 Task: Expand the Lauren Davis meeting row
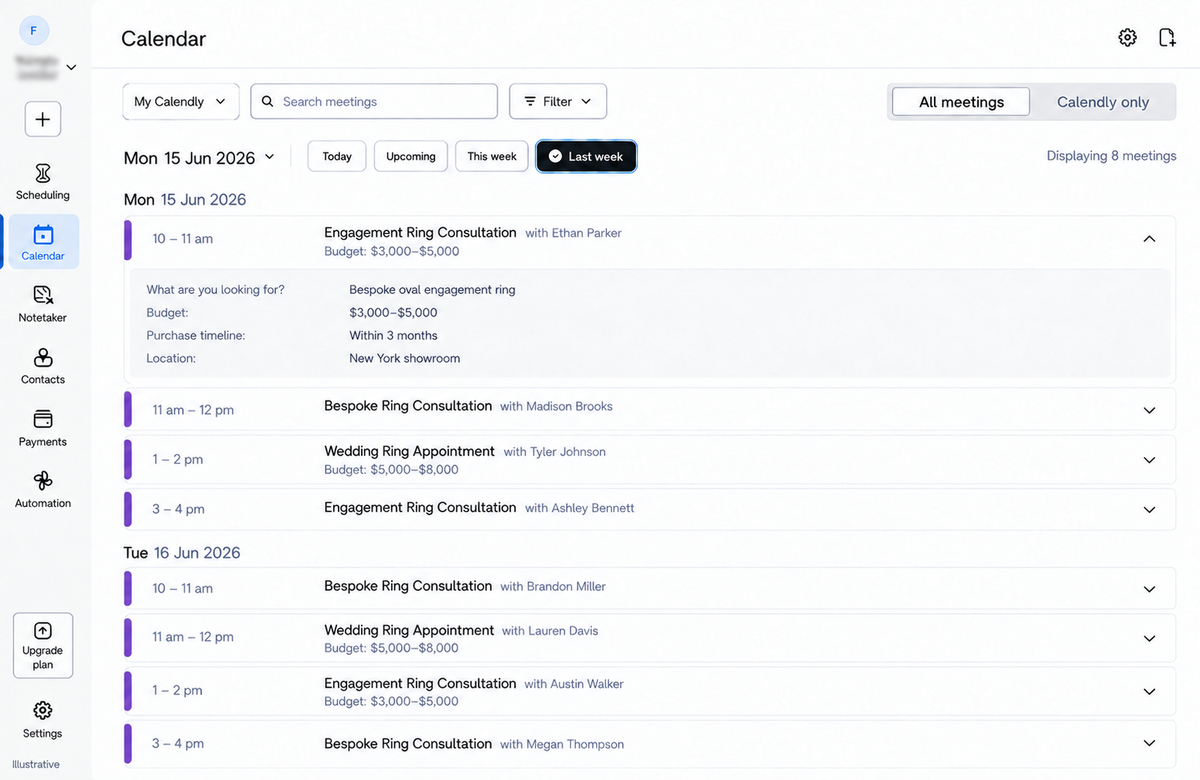click(1149, 638)
